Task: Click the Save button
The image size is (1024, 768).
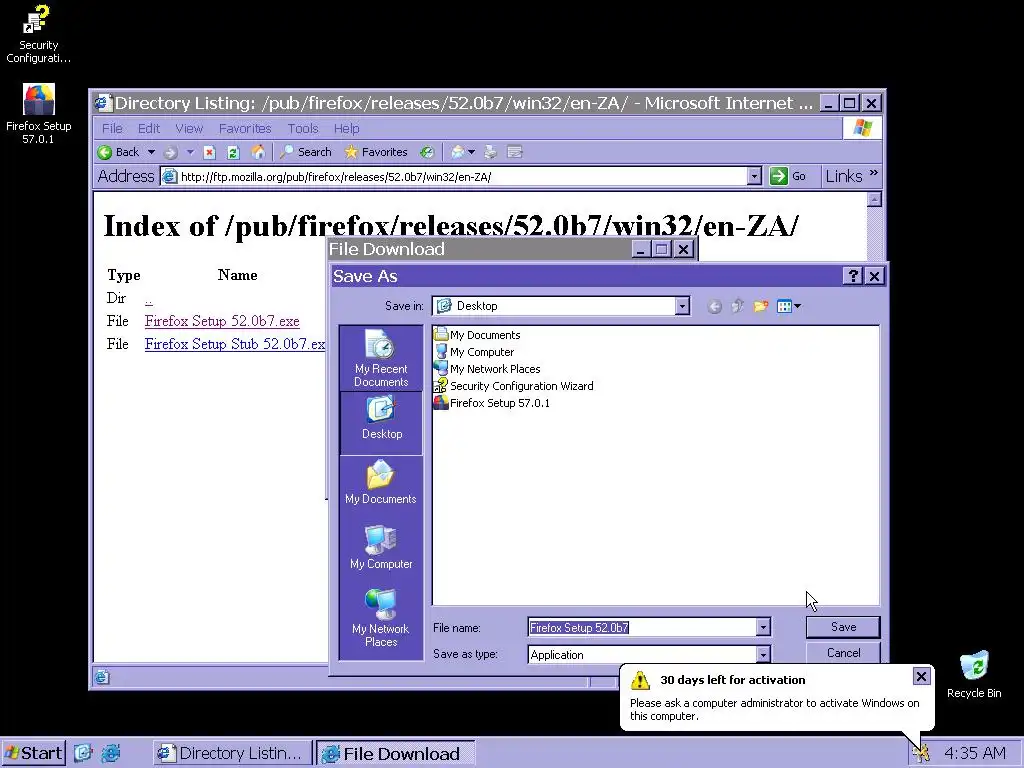Action: coord(843,627)
